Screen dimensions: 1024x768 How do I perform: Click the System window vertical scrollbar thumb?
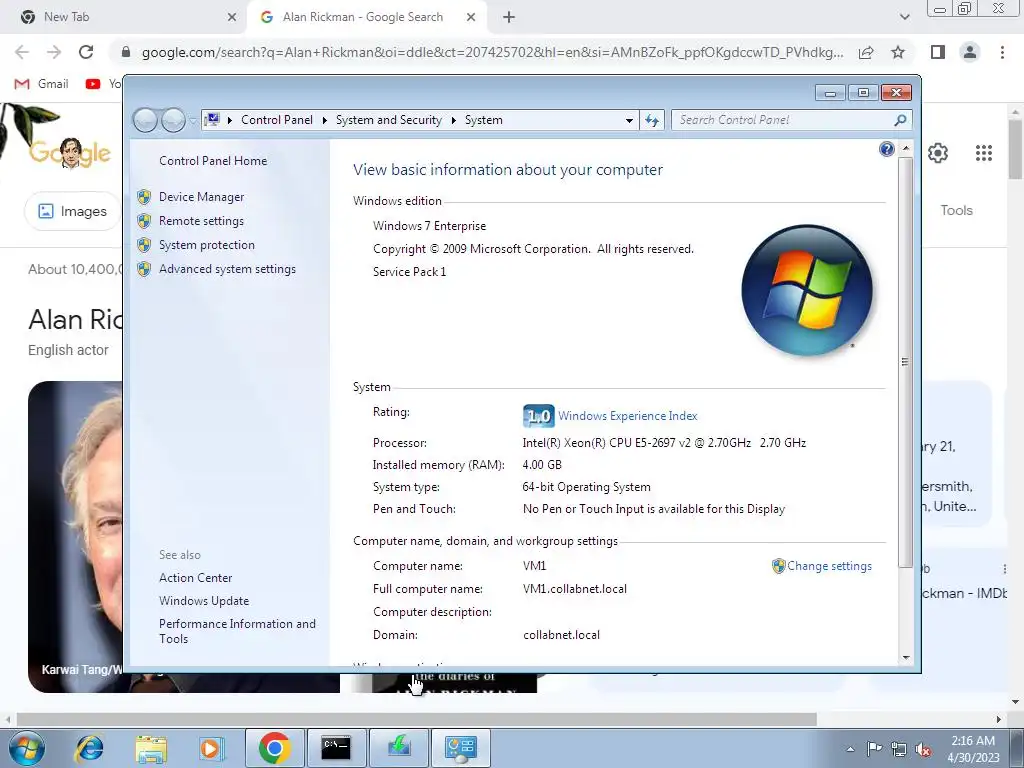tap(904, 361)
